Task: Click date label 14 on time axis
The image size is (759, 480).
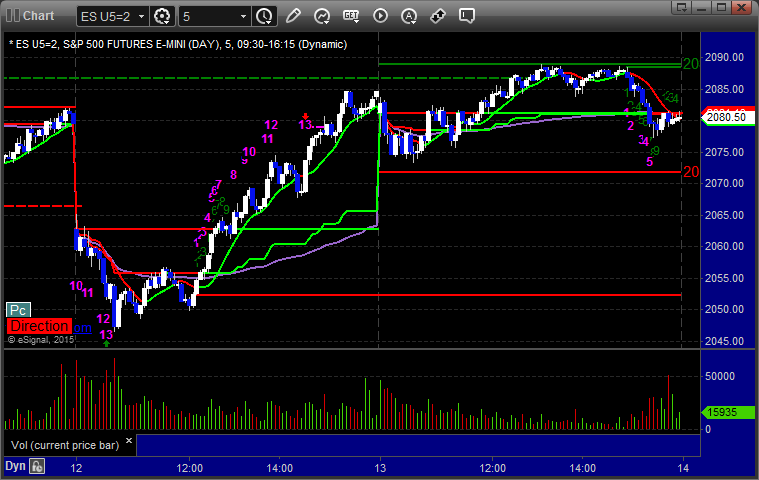Action: (683, 468)
